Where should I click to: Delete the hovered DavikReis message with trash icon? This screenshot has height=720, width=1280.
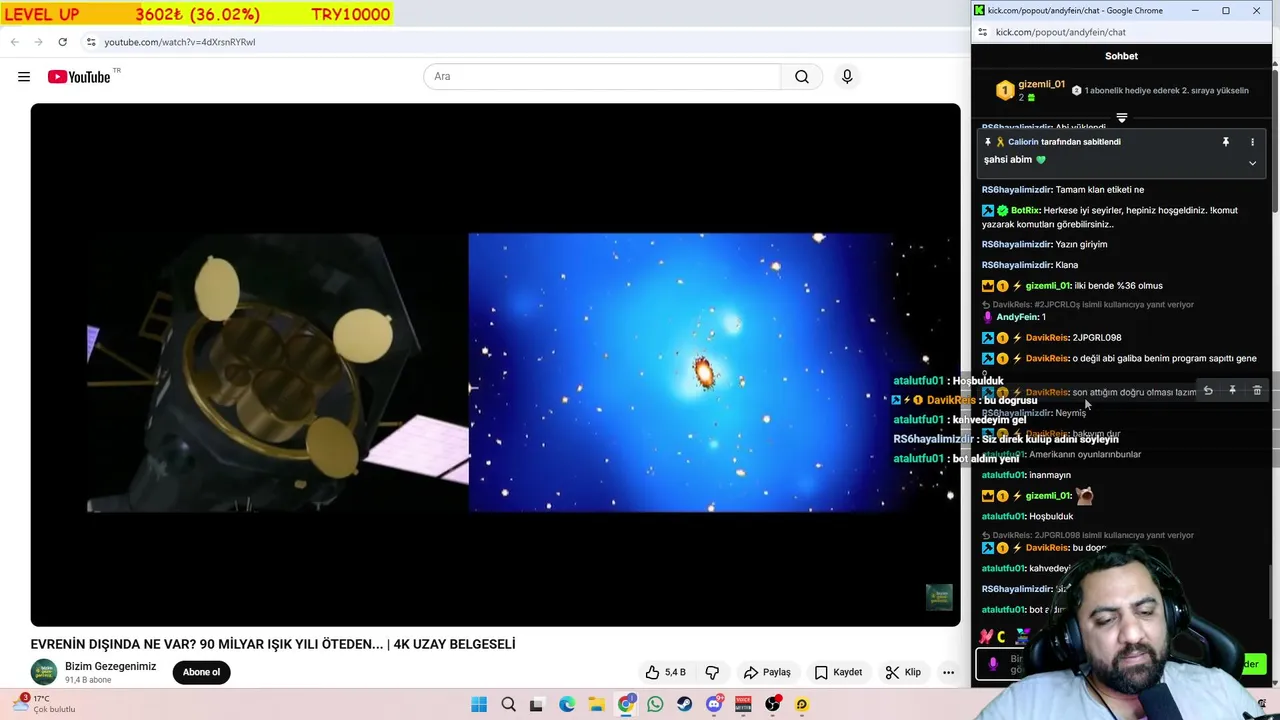1257,391
